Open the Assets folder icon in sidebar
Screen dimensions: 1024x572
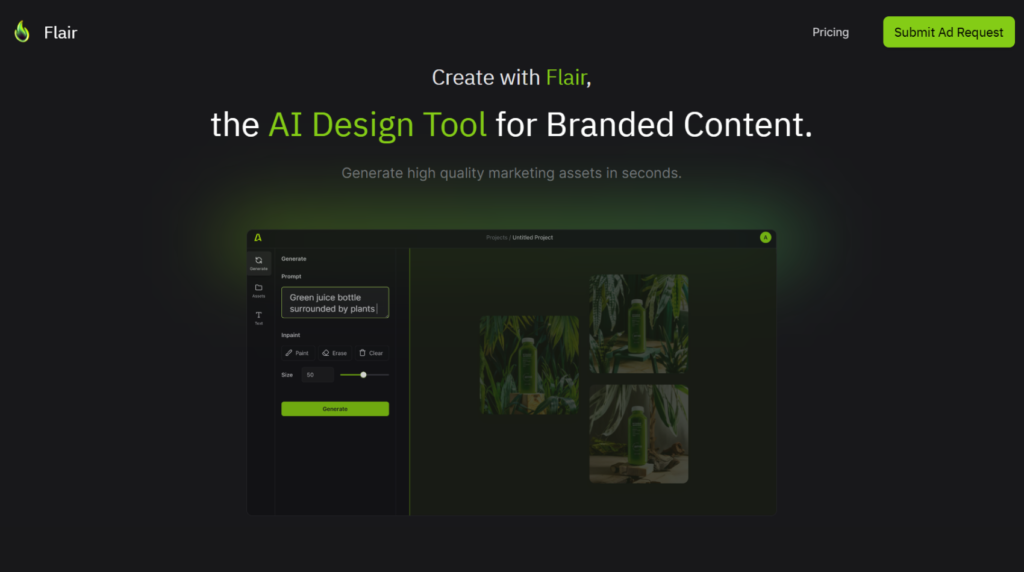pyautogui.click(x=259, y=290)
